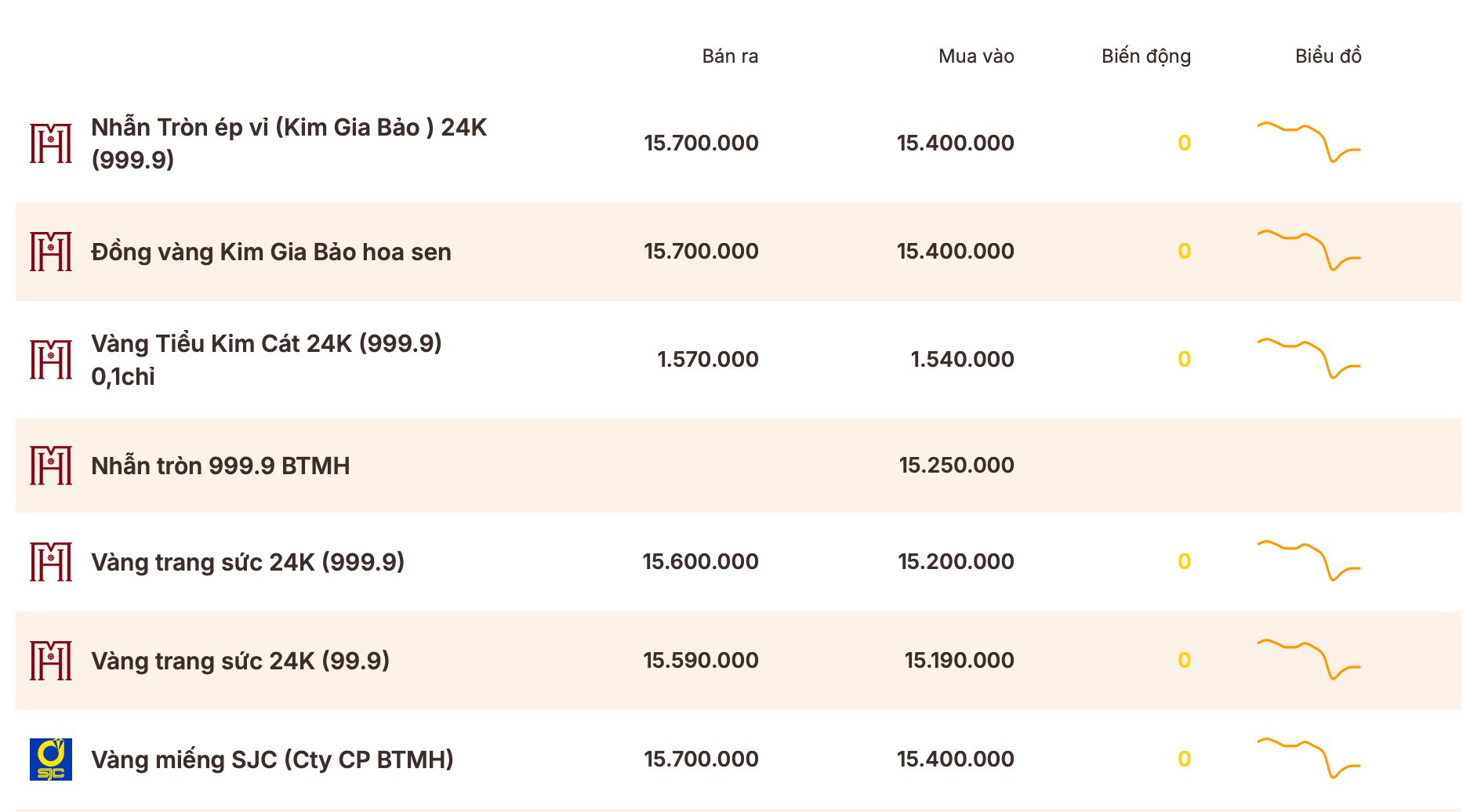The width and height of the screenshot is (1463, 812).
Task: Click the logo next to Nhẫn tròn 999.9 BTMH
Action: click(51, 466)
